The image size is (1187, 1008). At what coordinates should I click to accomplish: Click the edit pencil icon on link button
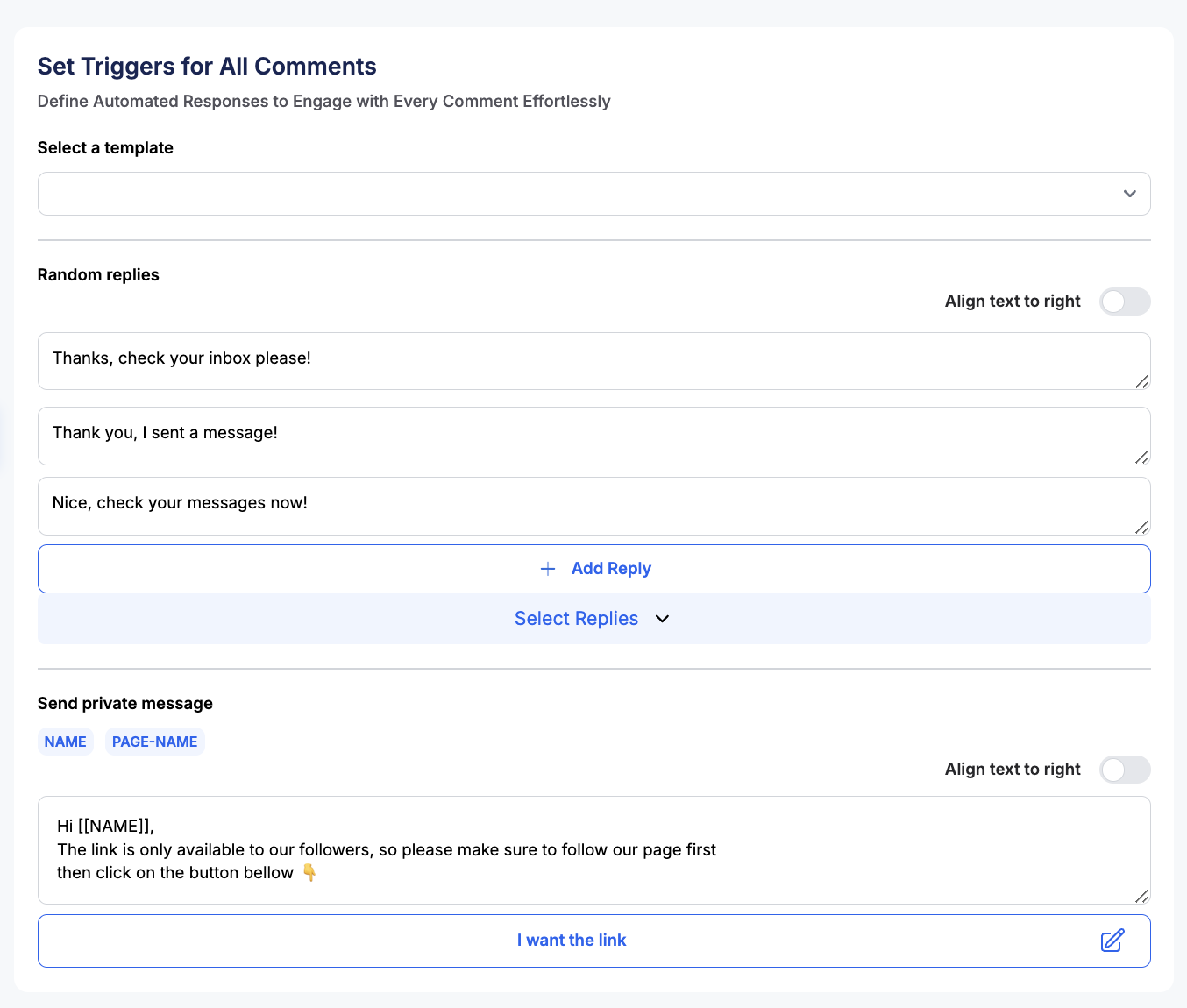1112,941
